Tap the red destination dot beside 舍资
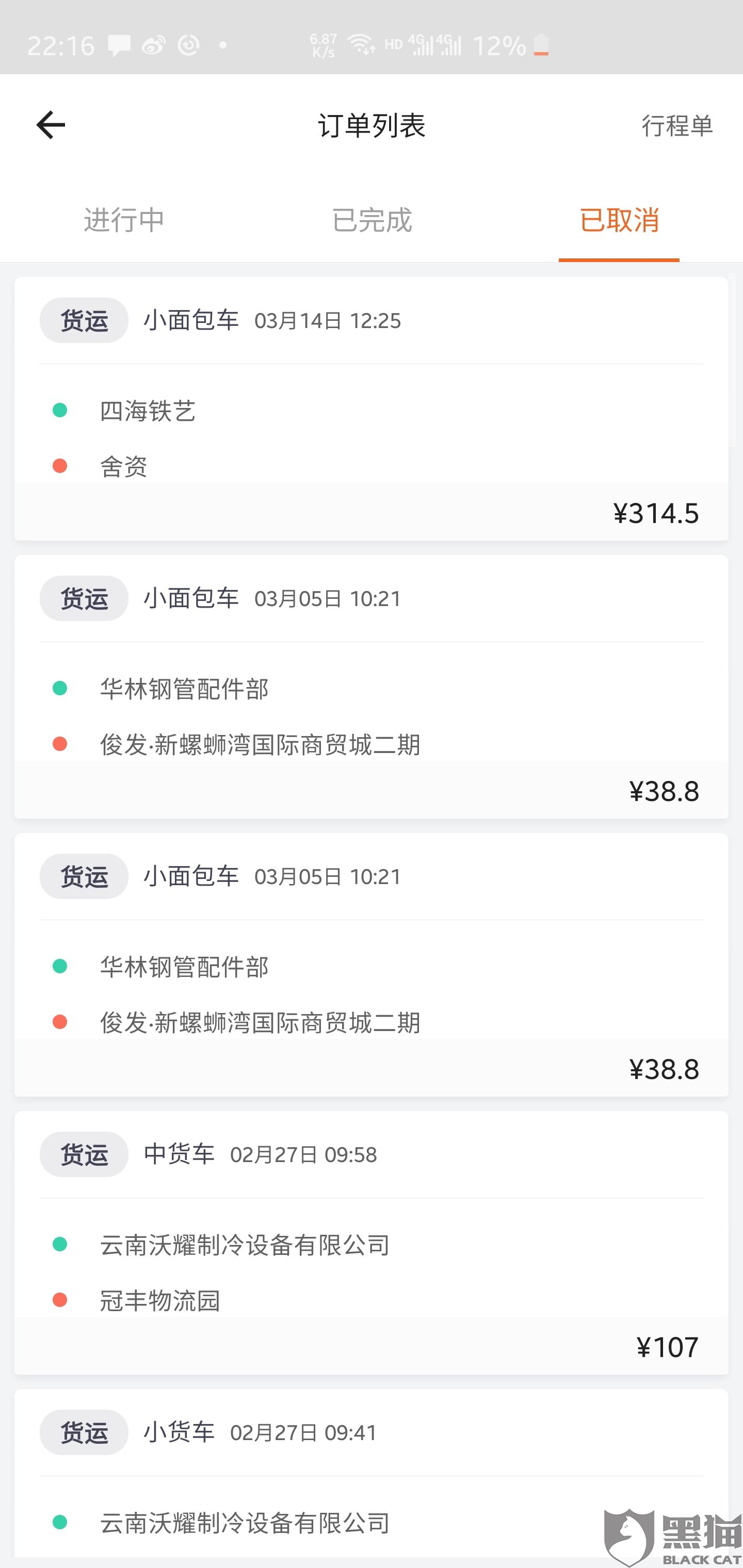Screen dimensions: 743x1568 tap(60, 466)
